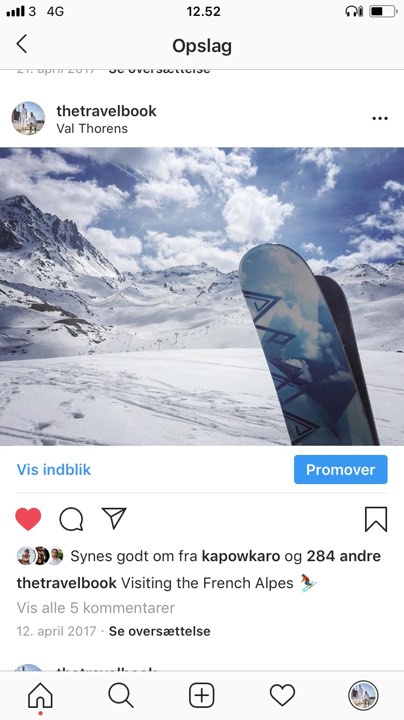
Task: Create a new post with the plus icon
Action: [202, 695]
